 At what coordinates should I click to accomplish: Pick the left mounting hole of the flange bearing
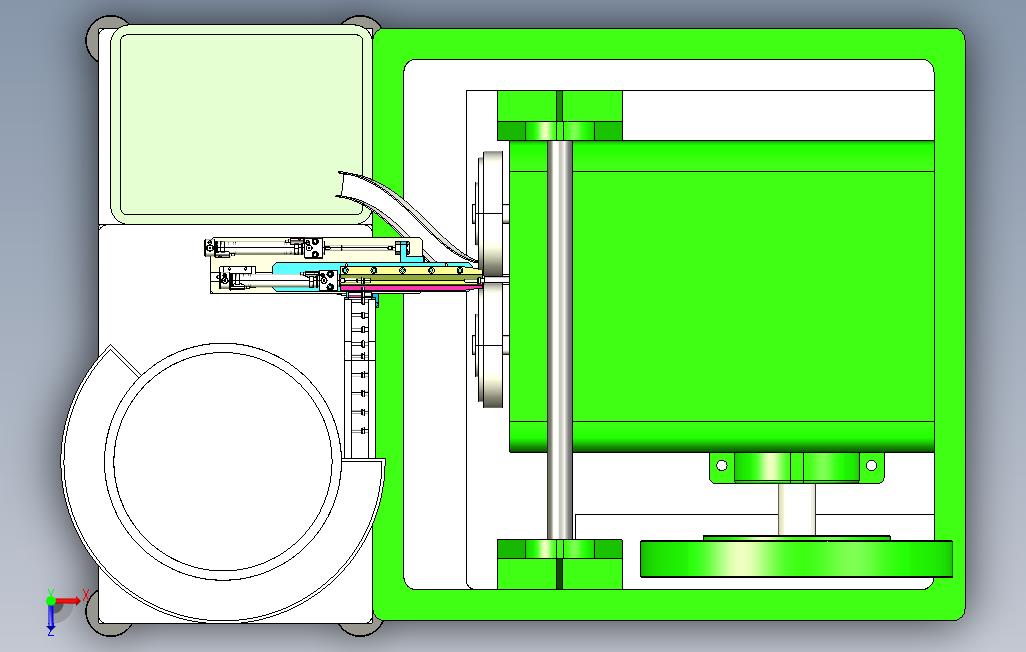pyautogui.click(x=722, y=465)
